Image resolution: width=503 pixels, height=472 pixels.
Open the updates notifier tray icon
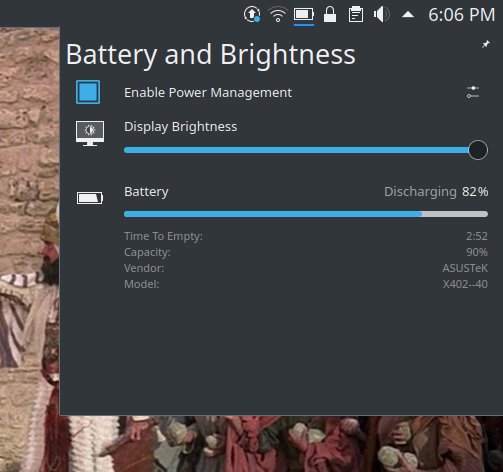(252, 15)
